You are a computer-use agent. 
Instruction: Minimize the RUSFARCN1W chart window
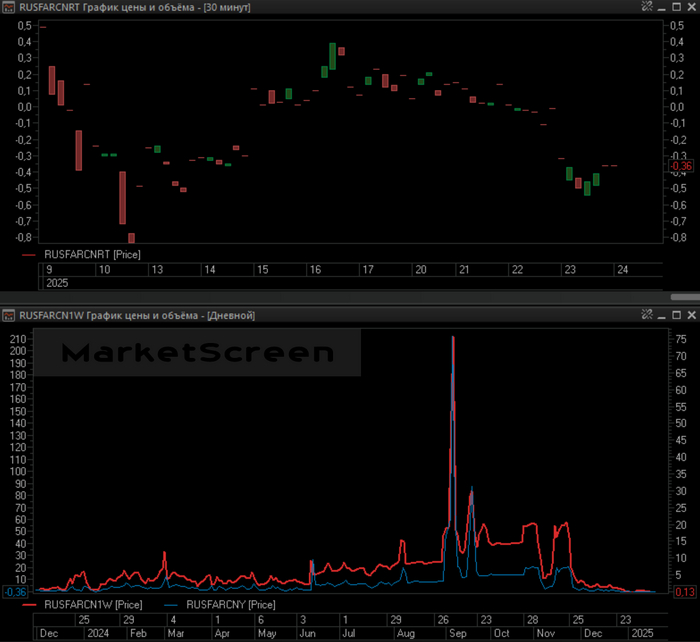(x=662, y=316)
